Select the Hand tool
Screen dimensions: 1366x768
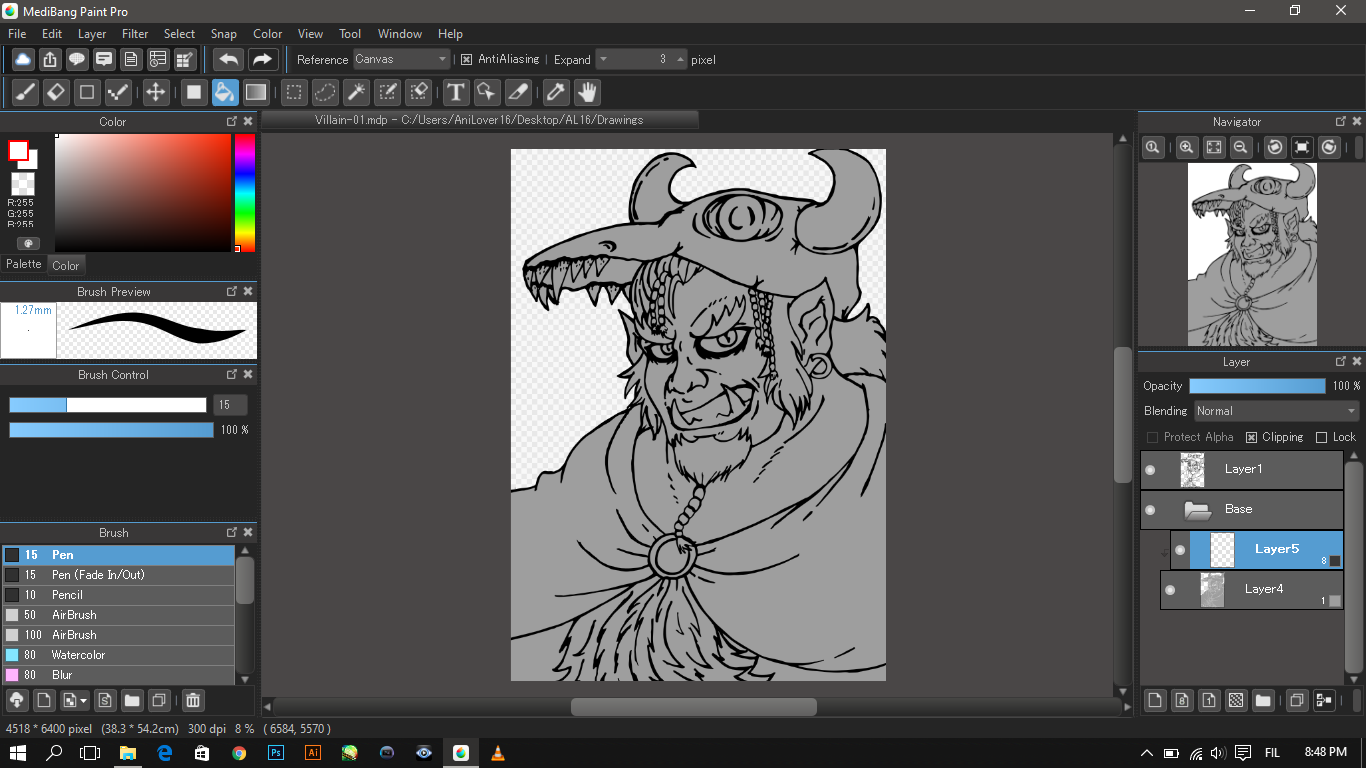coord(587,93)
